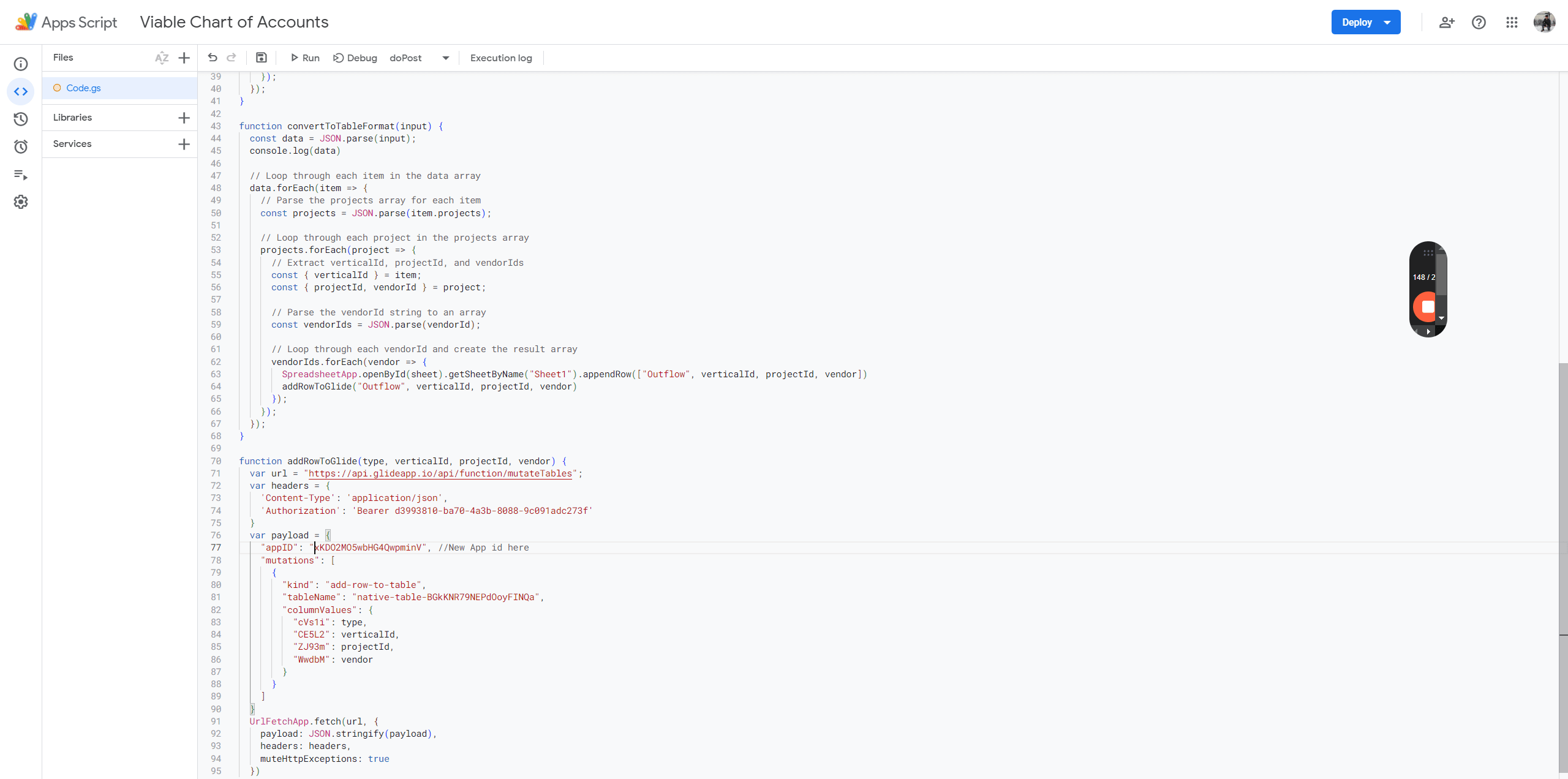Click the Services section header
The image size is (1568, 779).
pyautogui.click(x=72, y=144)
